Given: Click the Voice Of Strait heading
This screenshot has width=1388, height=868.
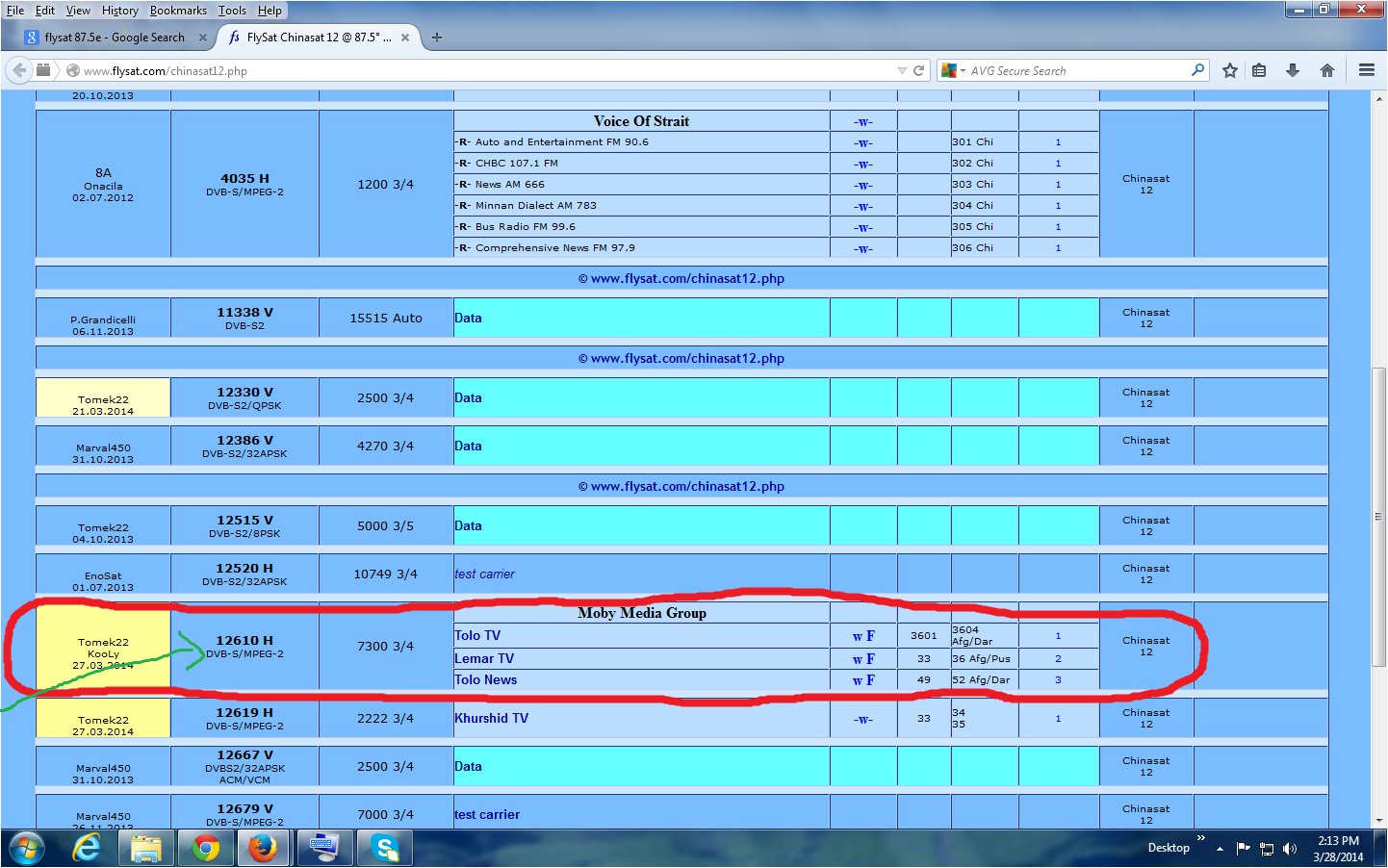Looking at the screenshot, I should (x=641, y=121).
